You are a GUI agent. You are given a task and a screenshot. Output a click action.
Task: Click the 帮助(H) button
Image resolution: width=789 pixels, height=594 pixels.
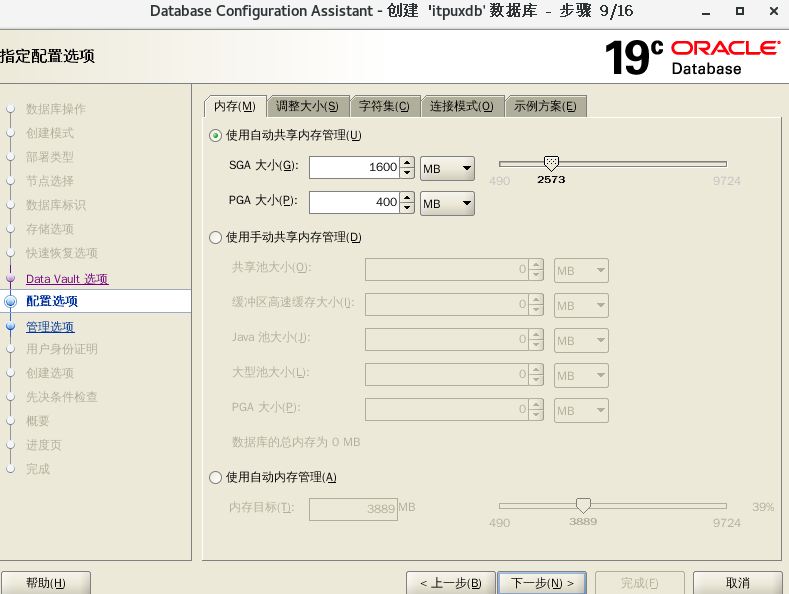[46, 583]
